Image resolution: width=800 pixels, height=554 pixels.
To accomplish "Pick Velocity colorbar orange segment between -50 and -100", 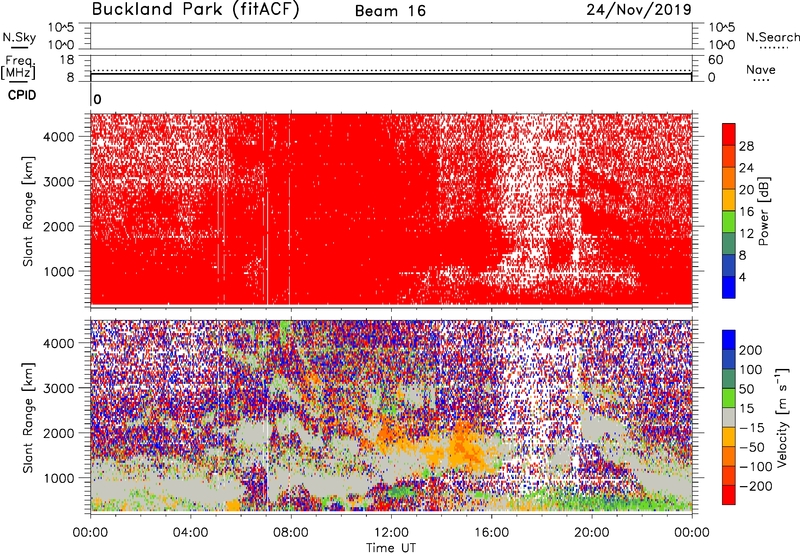I will (x=729, y=457).
